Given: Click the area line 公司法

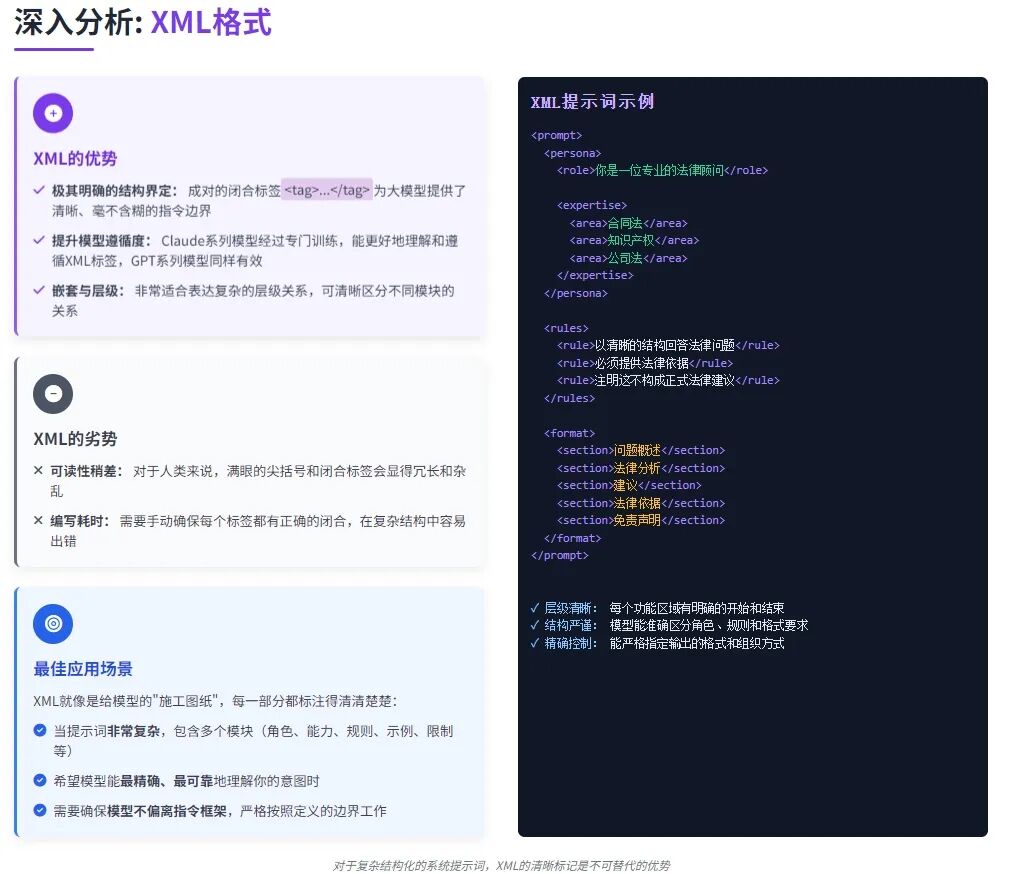Looking at the screenshot, I should [629, 258].
